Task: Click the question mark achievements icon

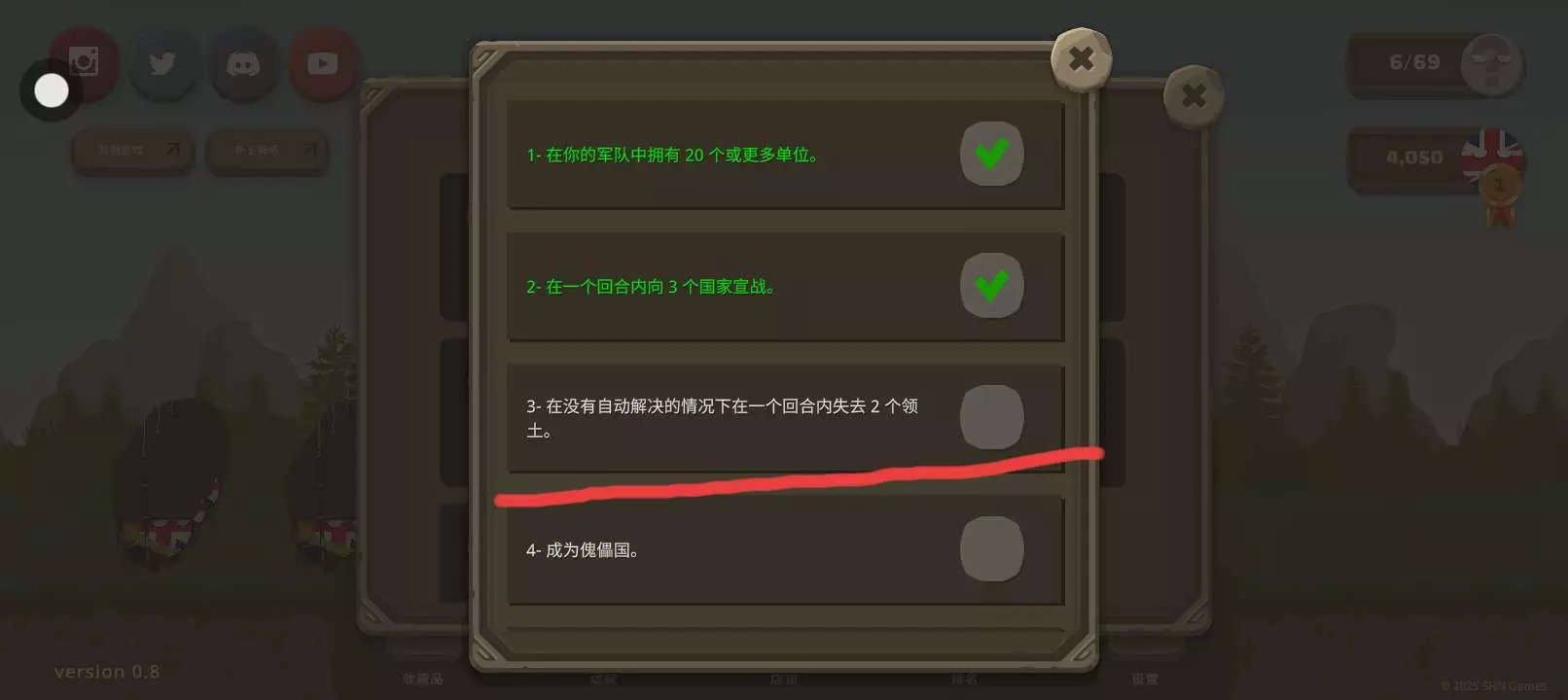Action: coord(1491,63)
